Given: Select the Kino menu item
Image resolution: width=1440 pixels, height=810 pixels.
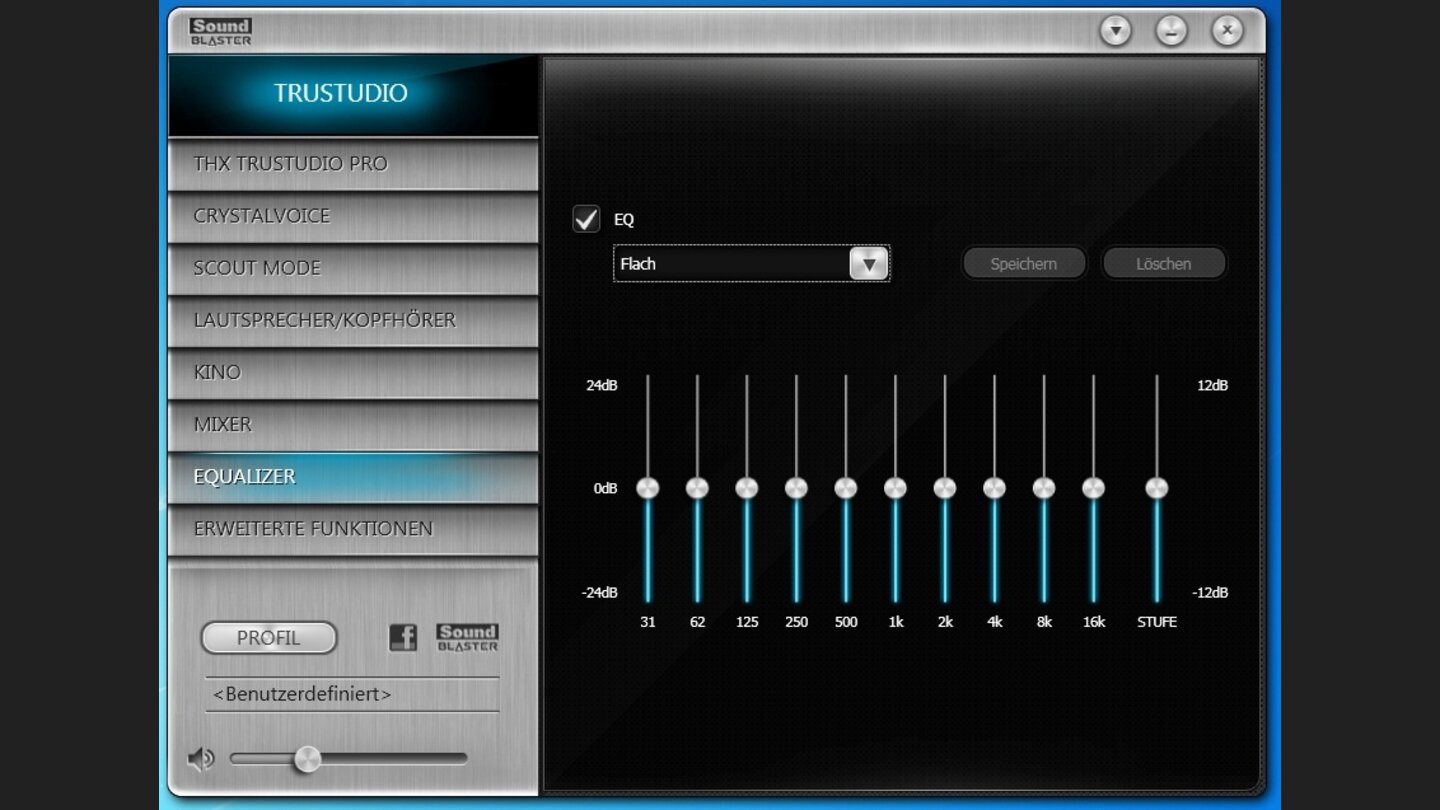Looking at the screenshot, I should 353,372.
